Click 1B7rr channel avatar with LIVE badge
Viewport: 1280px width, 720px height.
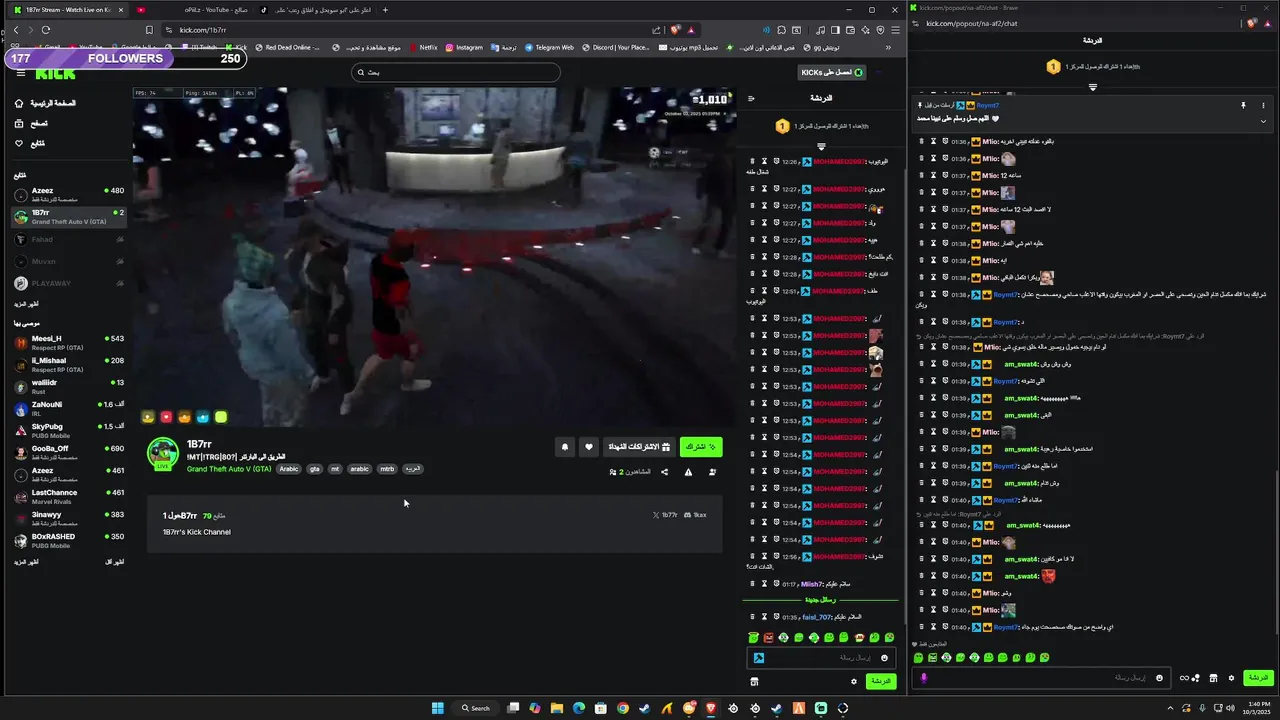tap(163, 453)
